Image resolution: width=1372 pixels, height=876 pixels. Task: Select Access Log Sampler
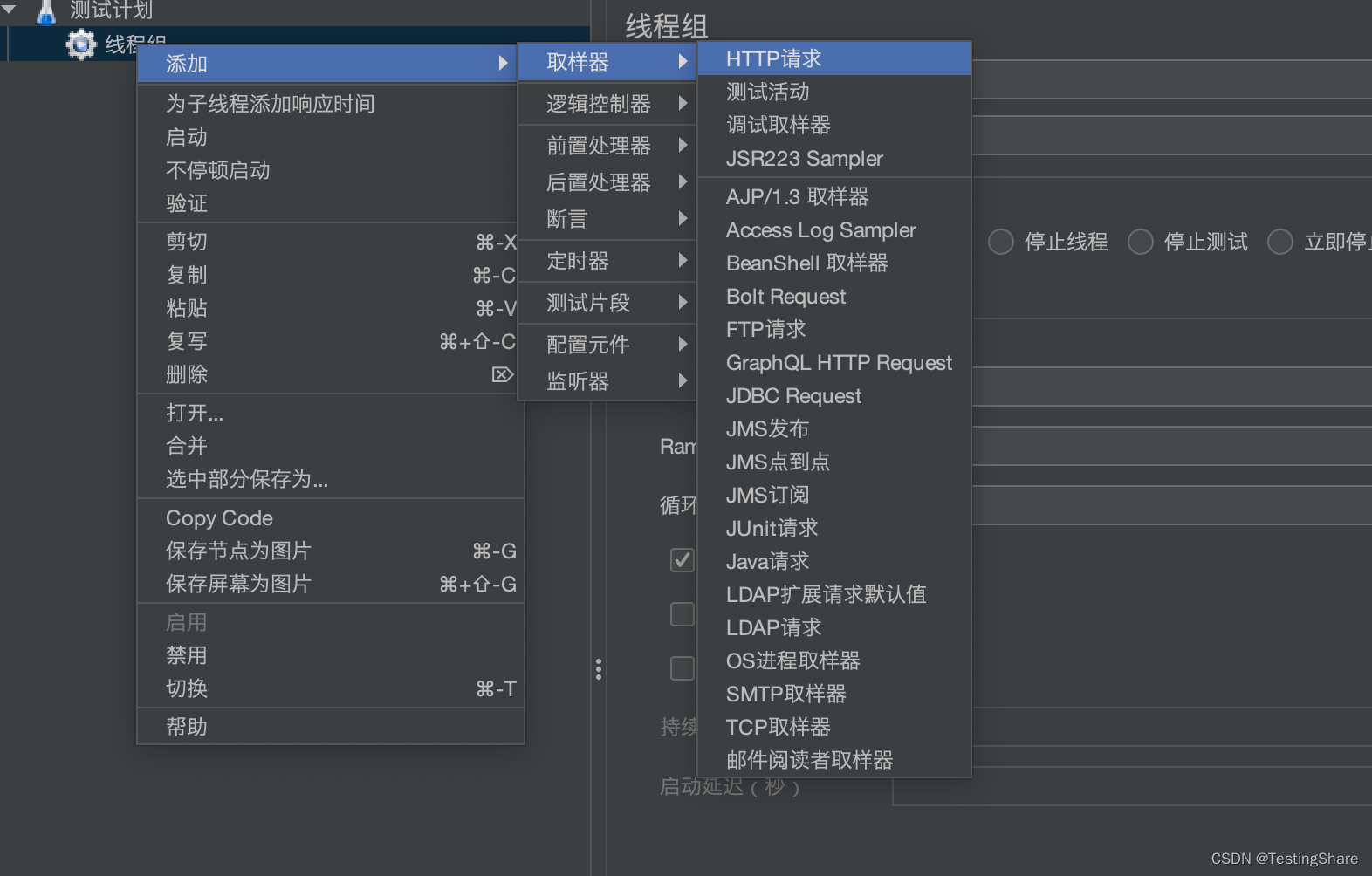(834, 229)
